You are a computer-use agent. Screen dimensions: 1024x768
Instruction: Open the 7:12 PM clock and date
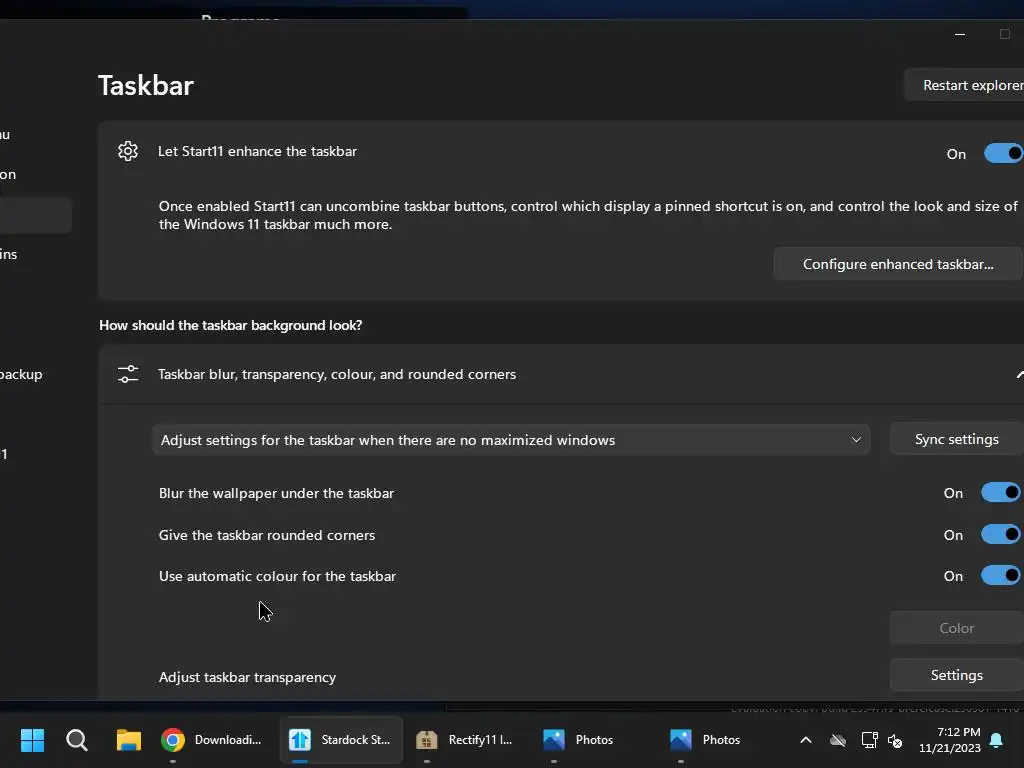[x=950, y=740]
